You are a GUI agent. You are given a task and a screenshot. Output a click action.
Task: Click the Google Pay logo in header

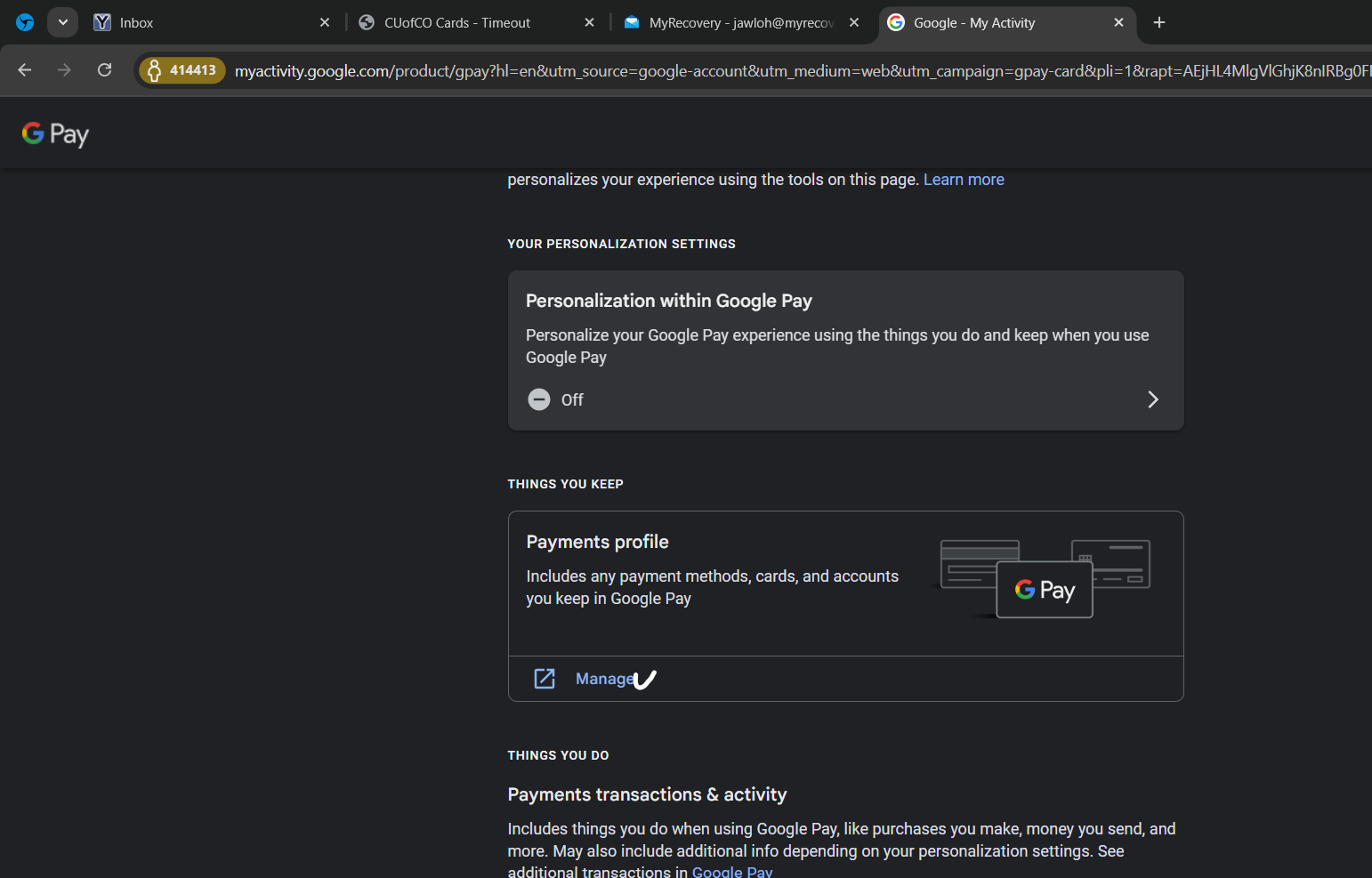pos(55,134)
